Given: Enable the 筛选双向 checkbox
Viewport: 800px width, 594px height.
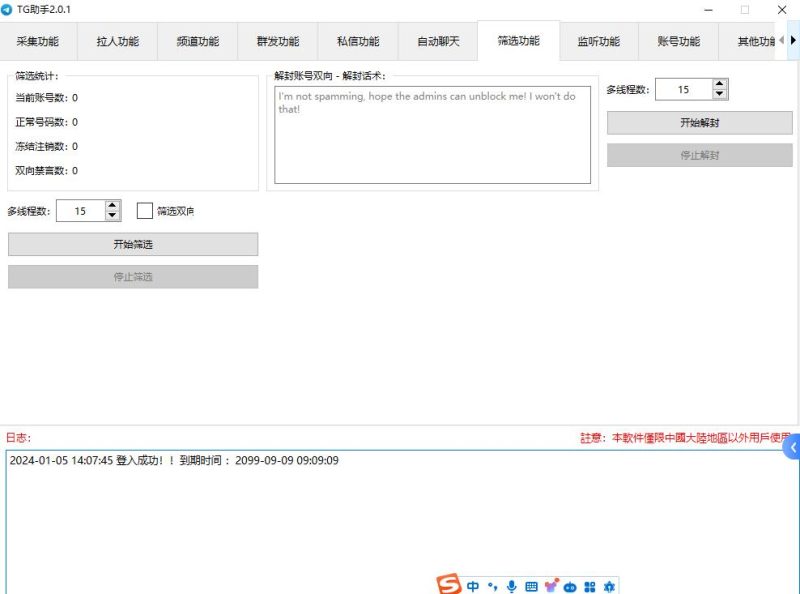Looking at the screenshot, I should pyautogui.click(x=144, y=211).
